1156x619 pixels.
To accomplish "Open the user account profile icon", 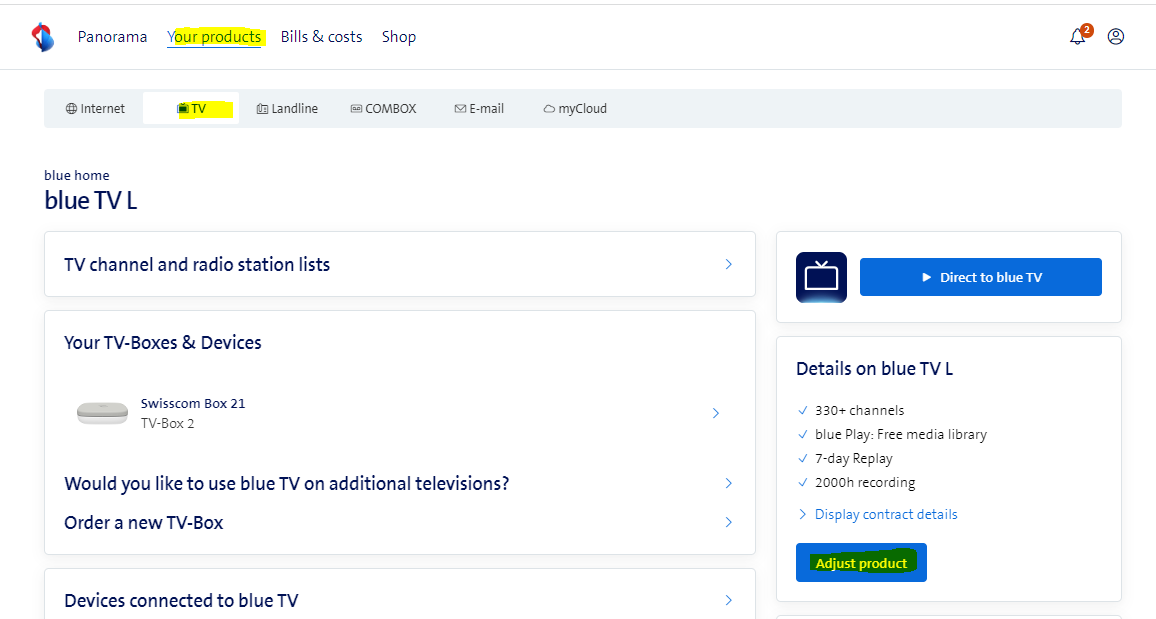I will click(1116, 37).
